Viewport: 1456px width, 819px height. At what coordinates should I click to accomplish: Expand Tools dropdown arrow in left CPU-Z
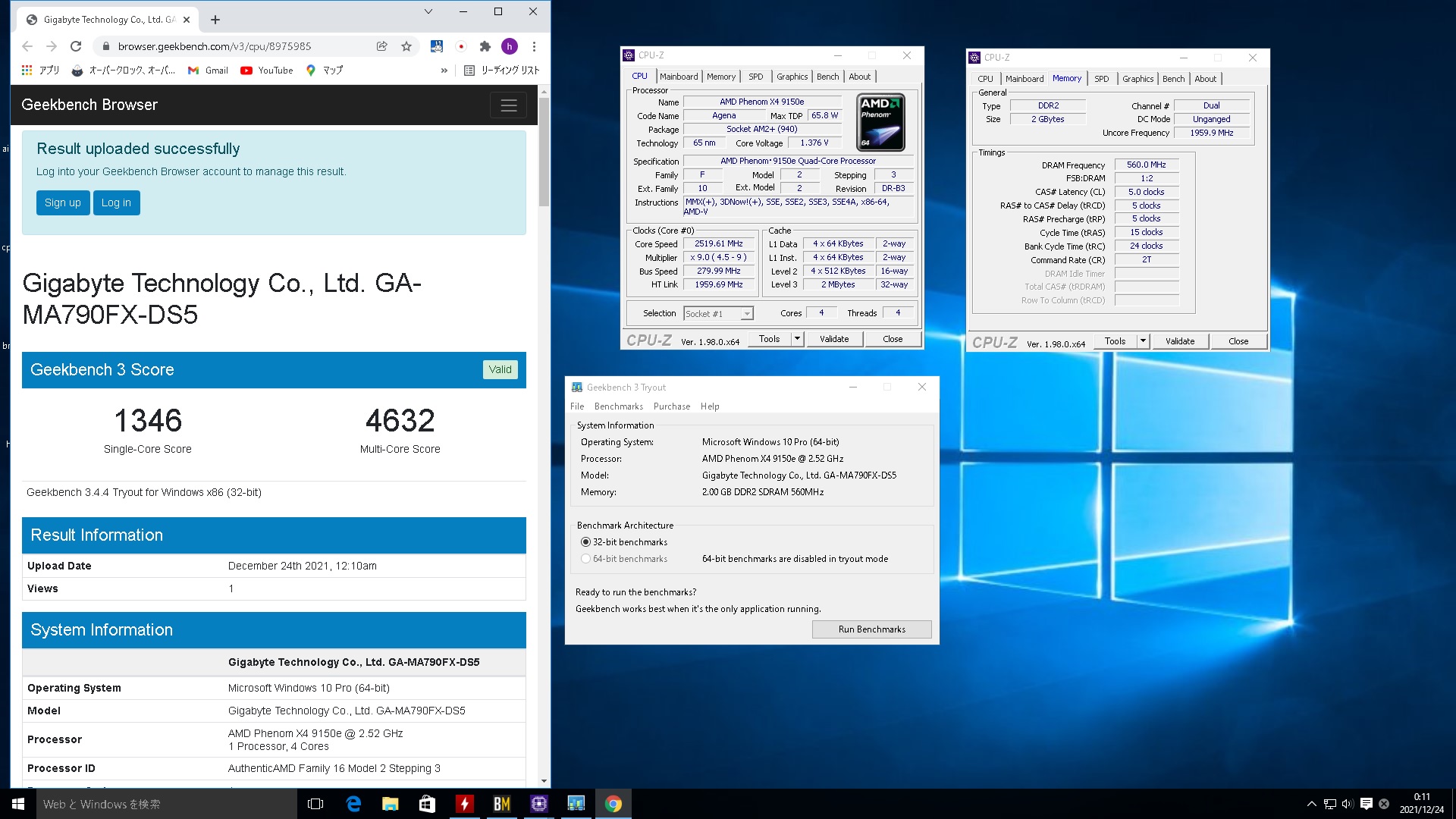pos(797,339)
